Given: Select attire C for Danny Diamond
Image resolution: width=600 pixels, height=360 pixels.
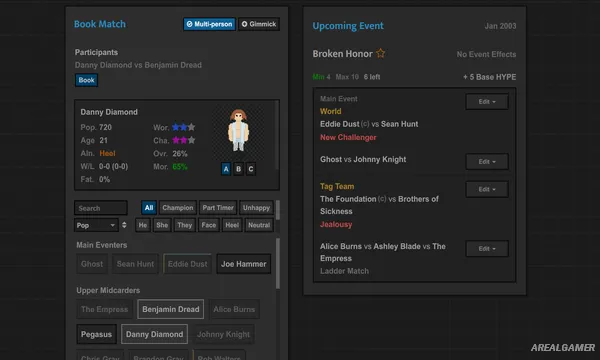Looking at the screenshot, I should pos(251,169).
